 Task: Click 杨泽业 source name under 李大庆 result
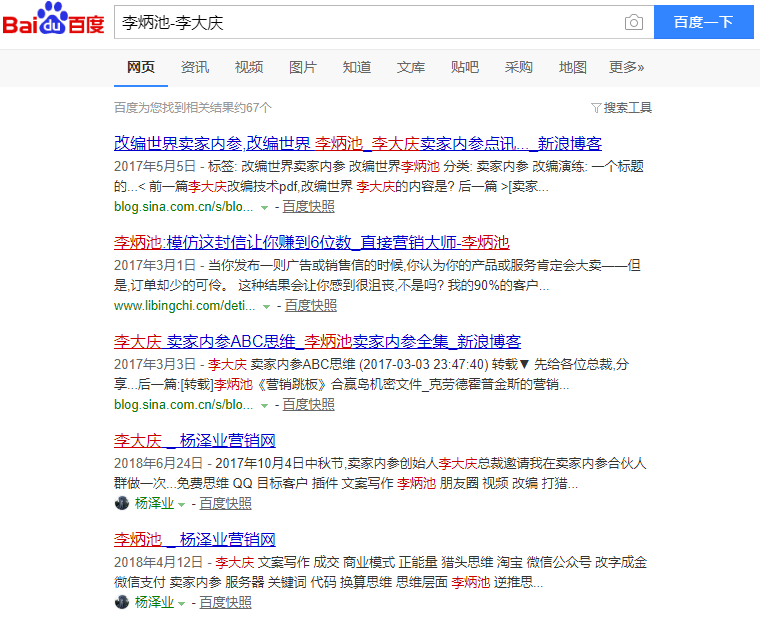point(154,503)
